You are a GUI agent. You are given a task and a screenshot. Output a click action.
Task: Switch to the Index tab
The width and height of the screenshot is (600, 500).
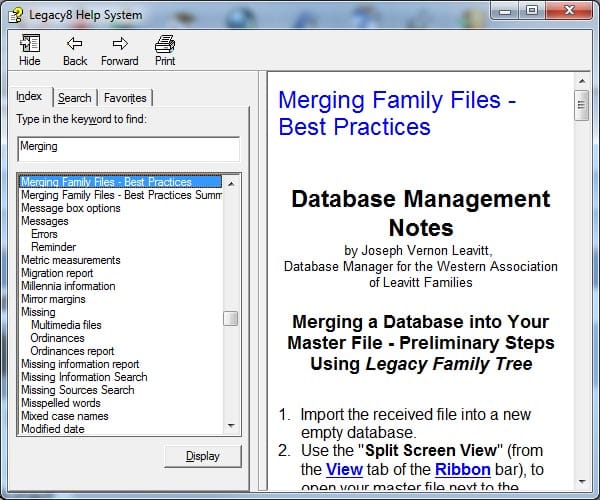29,96
